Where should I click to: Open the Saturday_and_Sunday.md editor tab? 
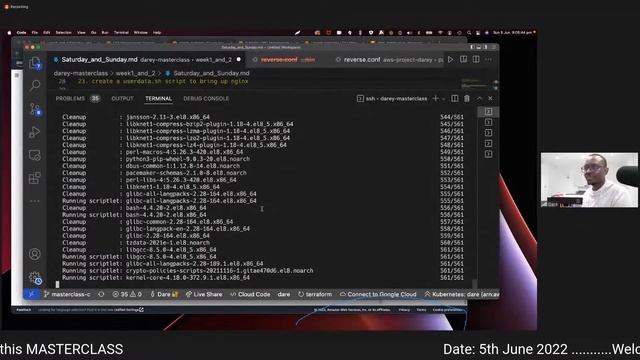coord(146,60)
